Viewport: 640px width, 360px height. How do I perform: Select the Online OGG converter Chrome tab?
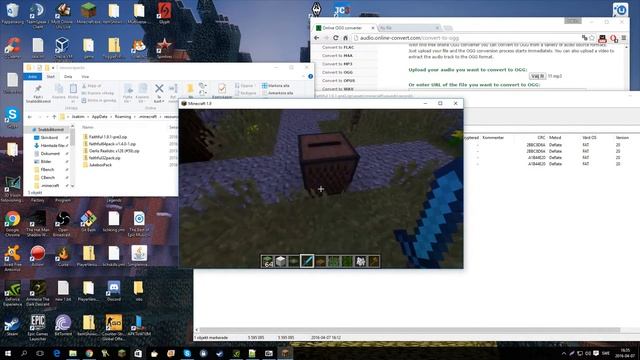[344, 28]
